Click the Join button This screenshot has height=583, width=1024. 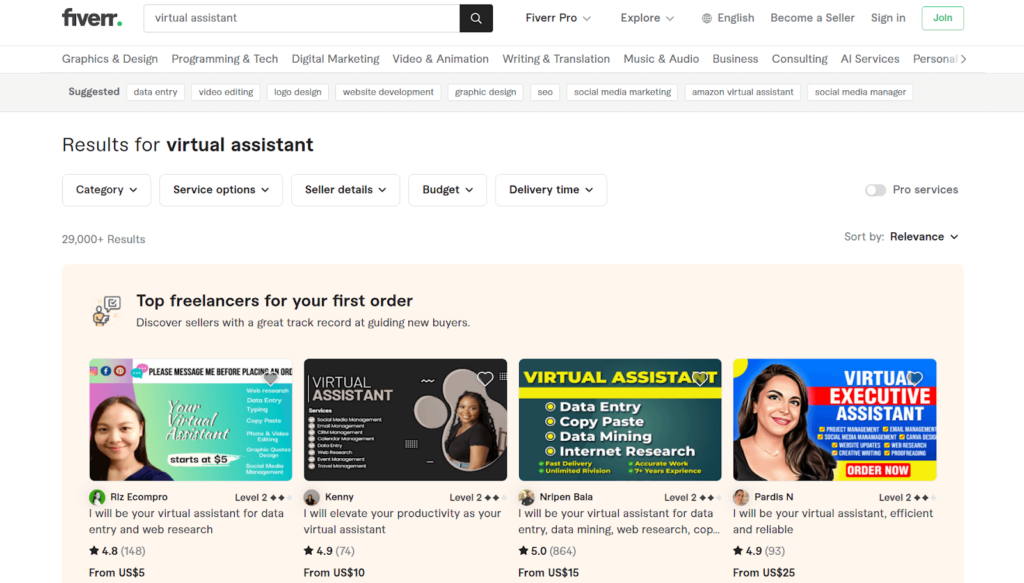tap(942, 18)
